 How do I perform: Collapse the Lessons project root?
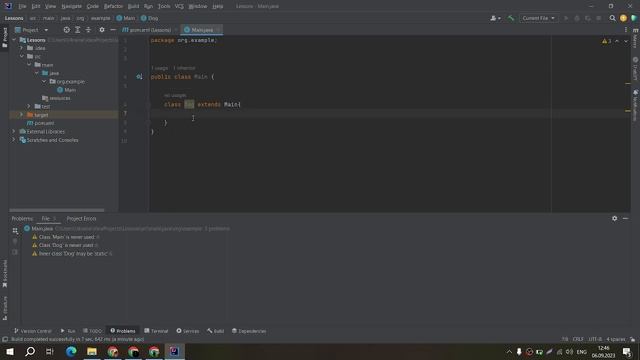pyautogui.click(x=14, y=40)
